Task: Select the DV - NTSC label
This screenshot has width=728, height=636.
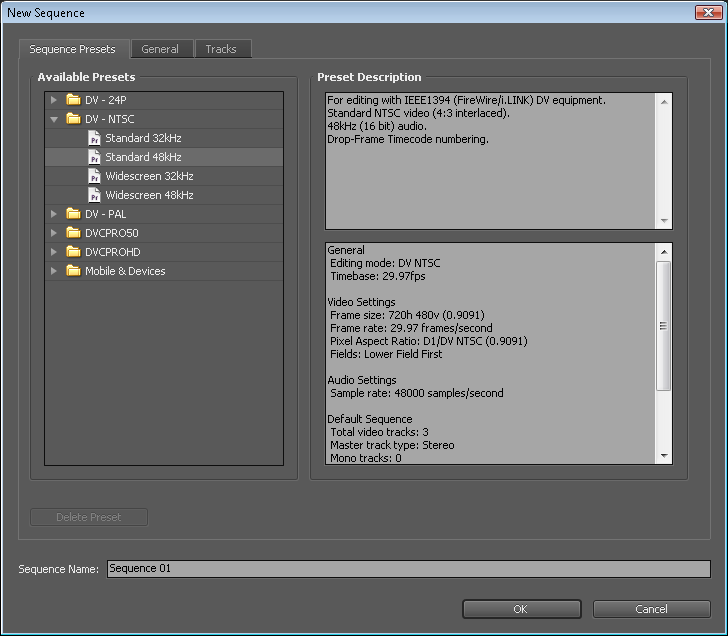Action: [110, 119]
